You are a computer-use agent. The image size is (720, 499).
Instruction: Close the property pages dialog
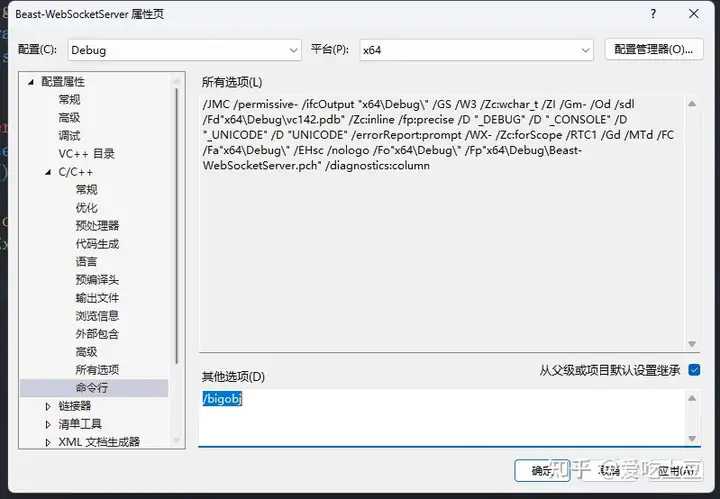[x=693, y=14]
